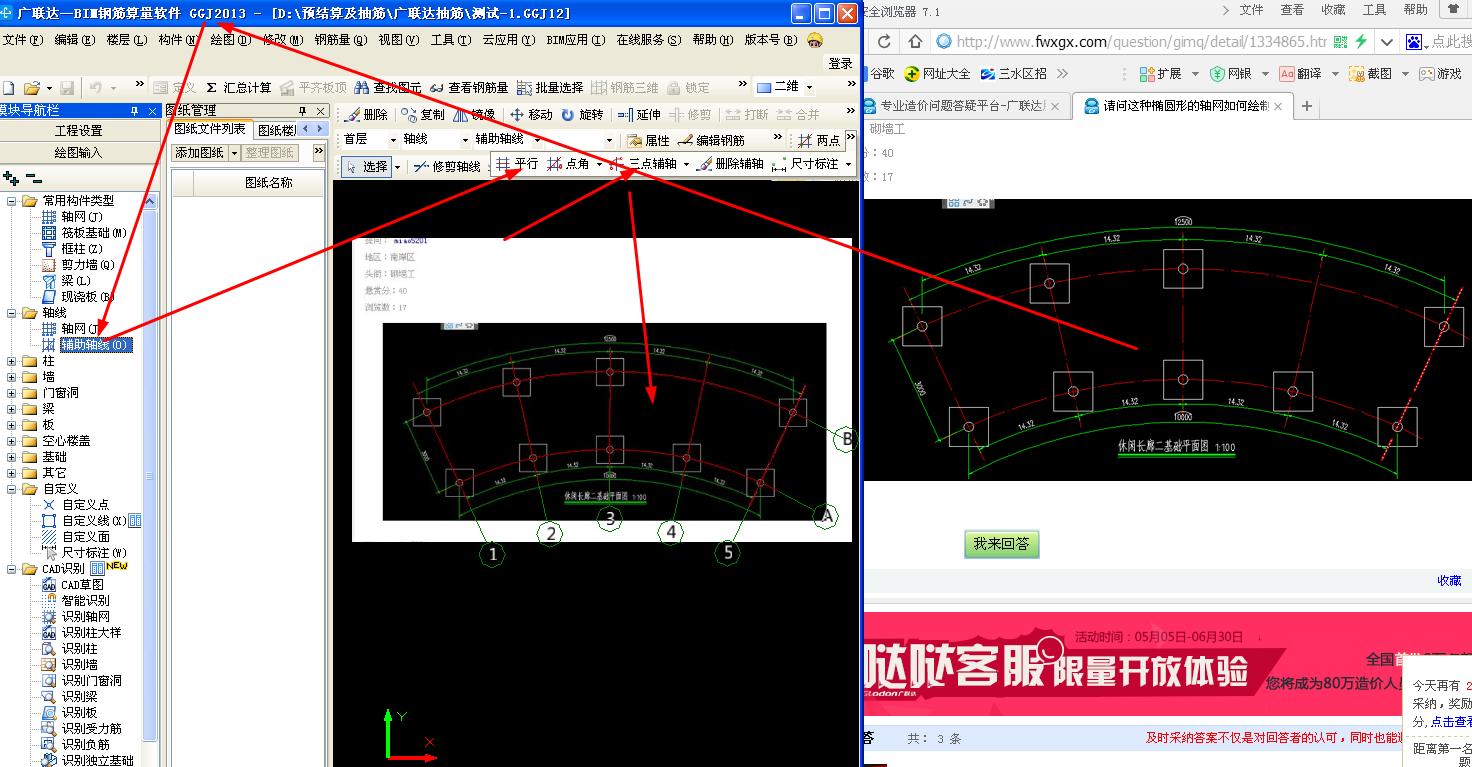Viewport: 1472px width, 767px height.
Task: Click the QR code icon in address bar
Action: (1340, 42)
